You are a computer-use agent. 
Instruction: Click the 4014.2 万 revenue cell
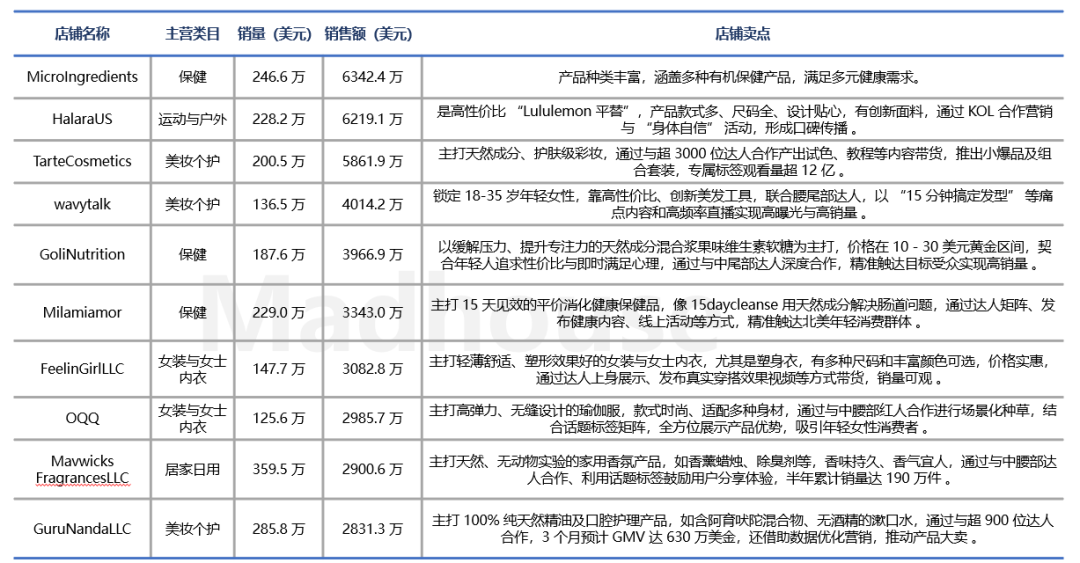(x=372, y=204)
